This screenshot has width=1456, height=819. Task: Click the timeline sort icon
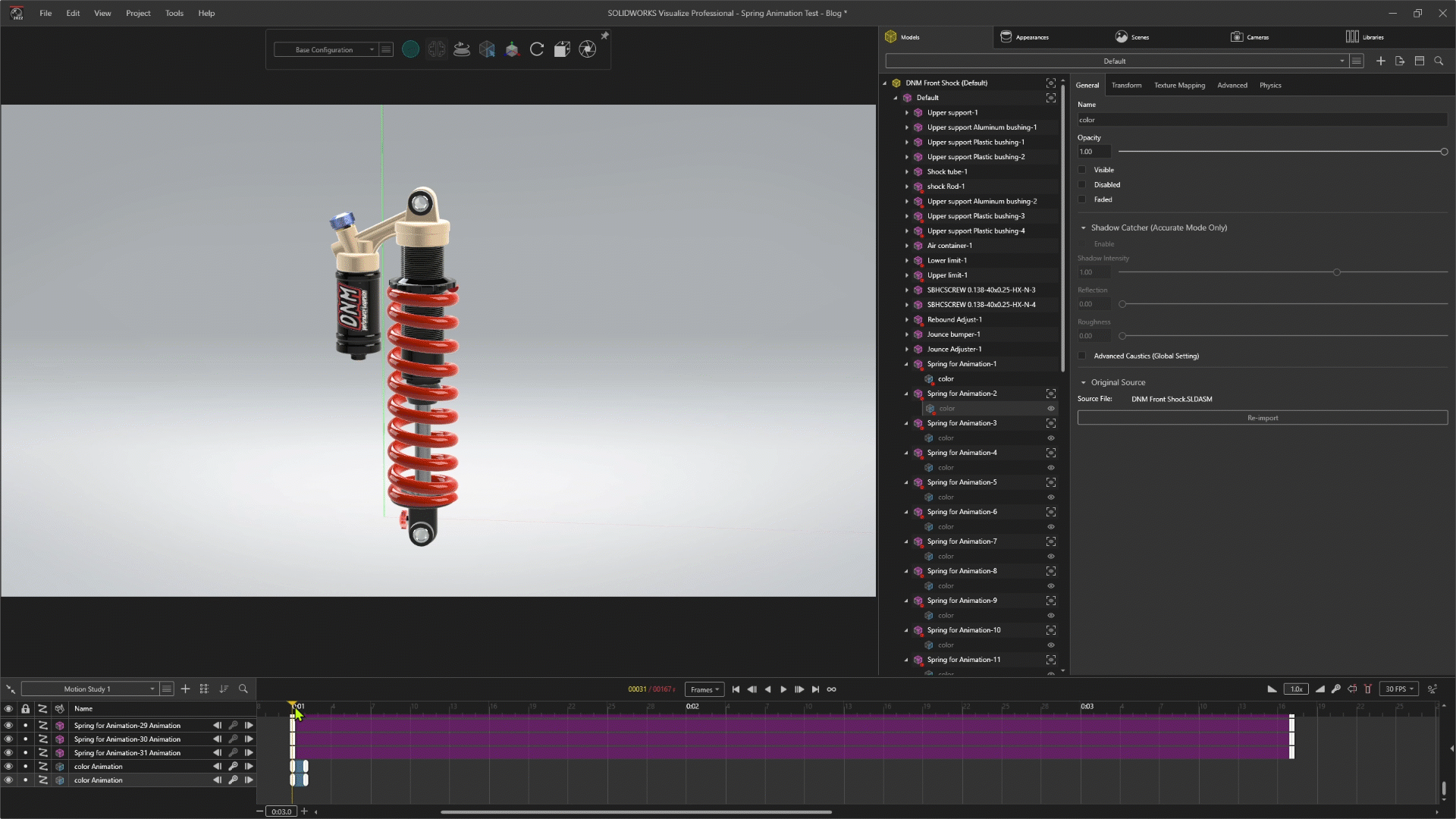tap(224, 689)
